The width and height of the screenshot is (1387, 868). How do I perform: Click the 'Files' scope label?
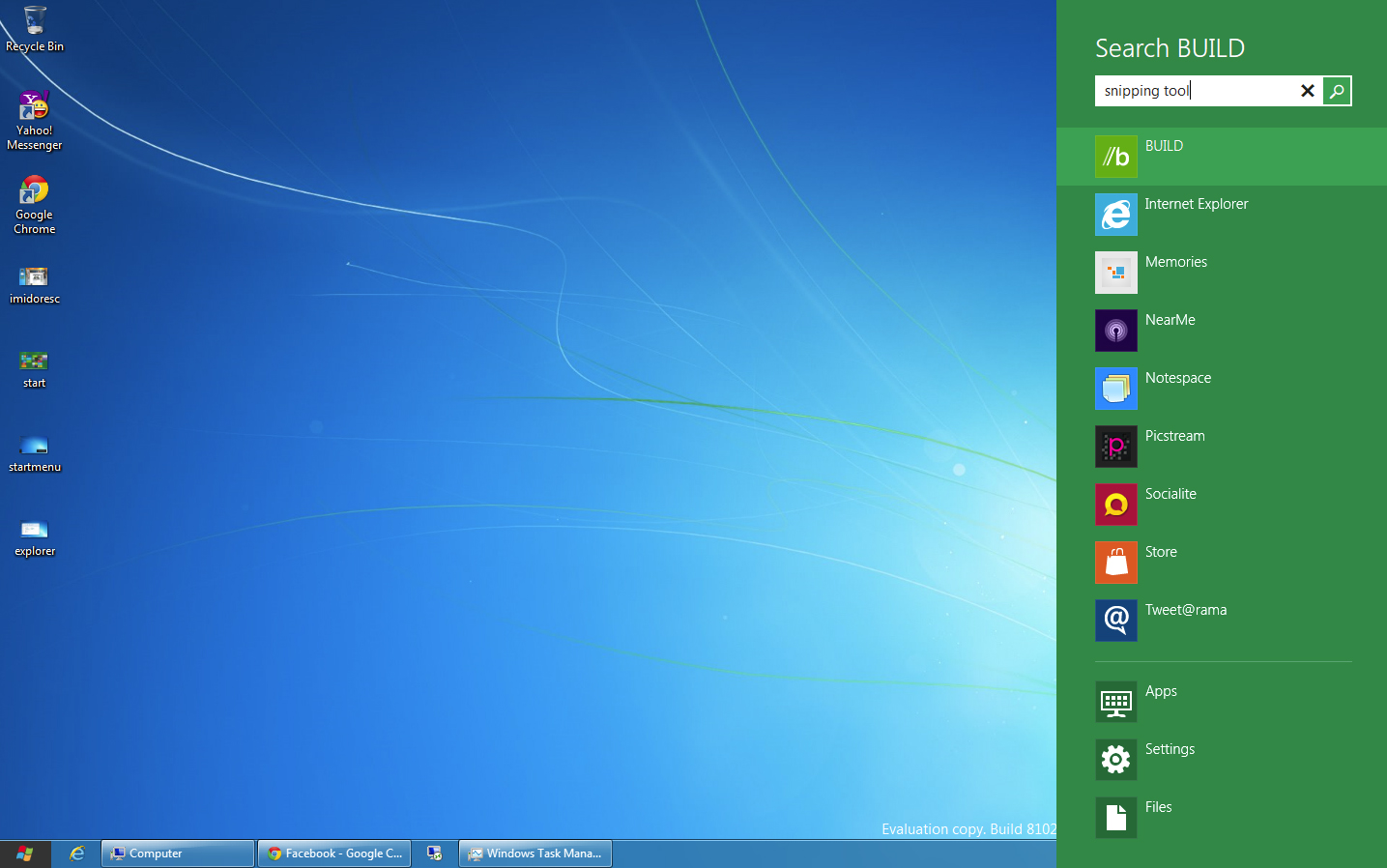point(1158,807)
